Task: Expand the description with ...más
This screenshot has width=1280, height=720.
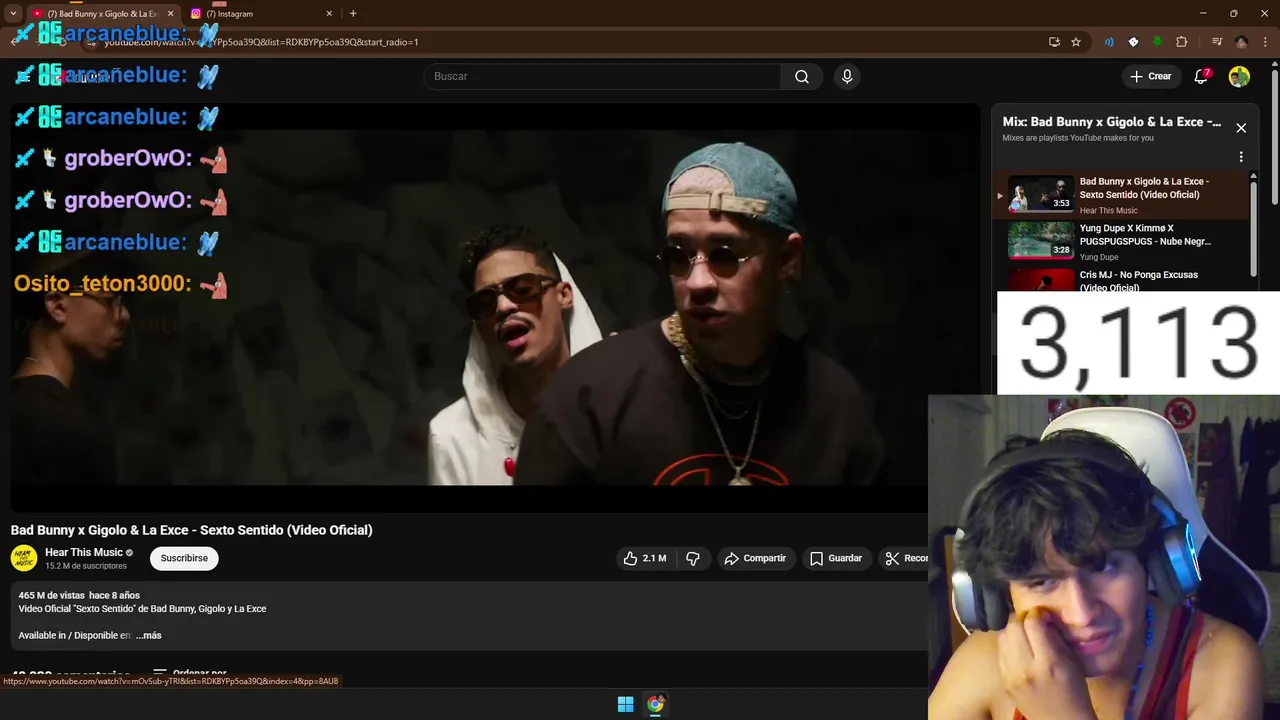Action: tap(149, 635)
